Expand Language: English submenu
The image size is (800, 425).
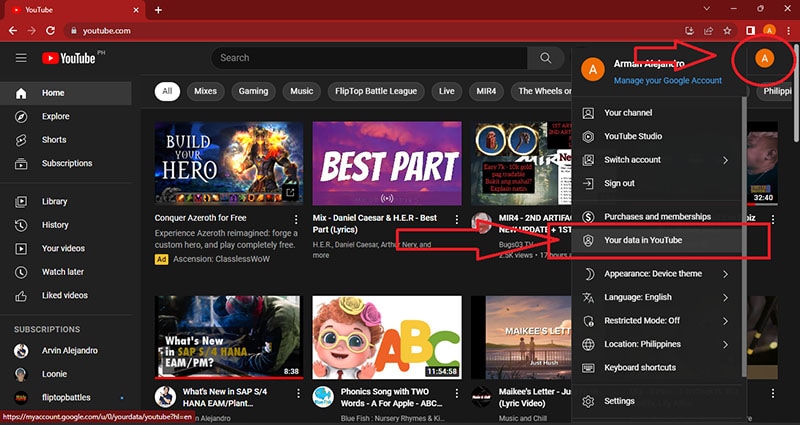pos(725,297)
